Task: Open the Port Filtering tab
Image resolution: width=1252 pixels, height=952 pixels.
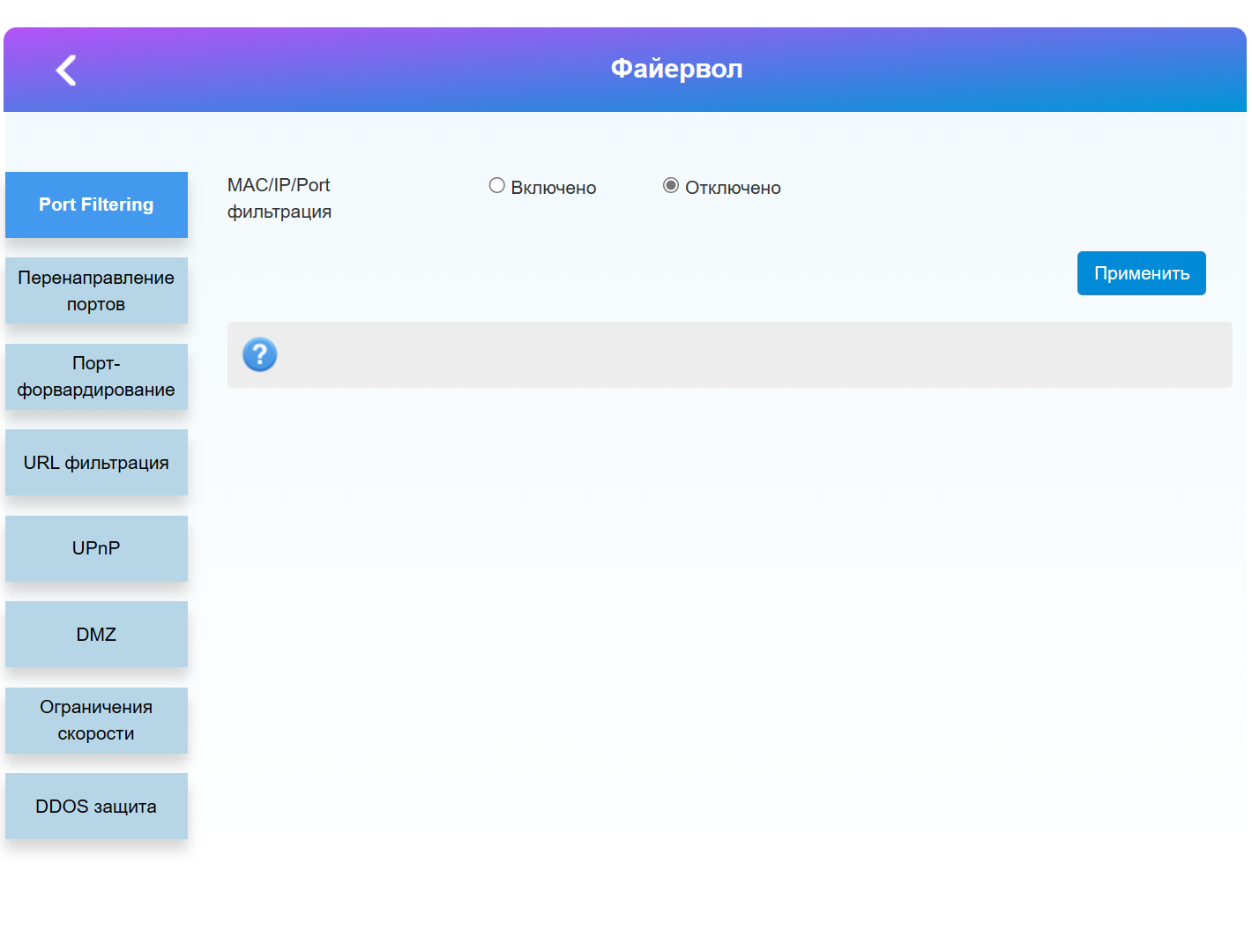Action: 96,205
